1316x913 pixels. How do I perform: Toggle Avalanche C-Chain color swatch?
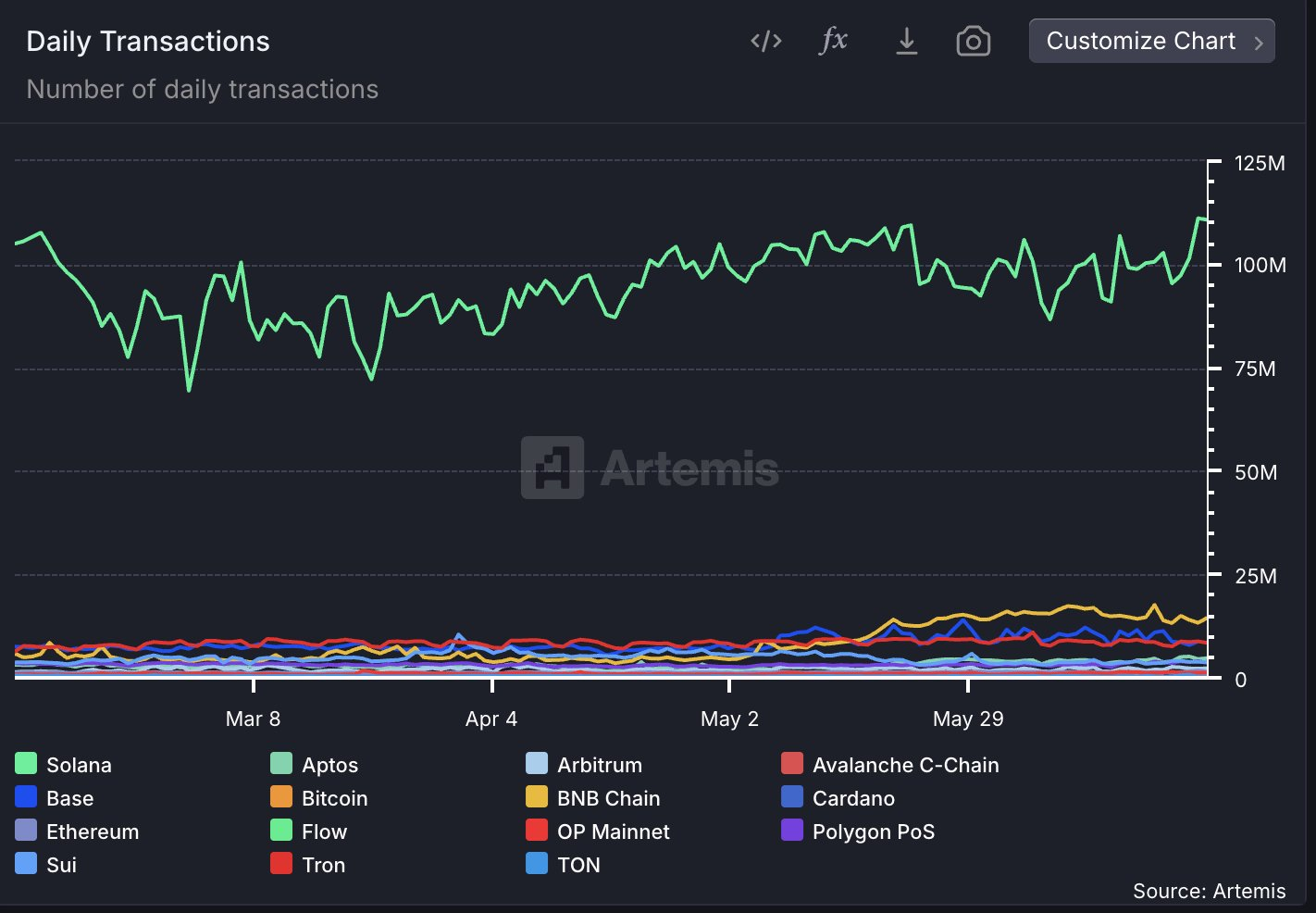[792, 764]
